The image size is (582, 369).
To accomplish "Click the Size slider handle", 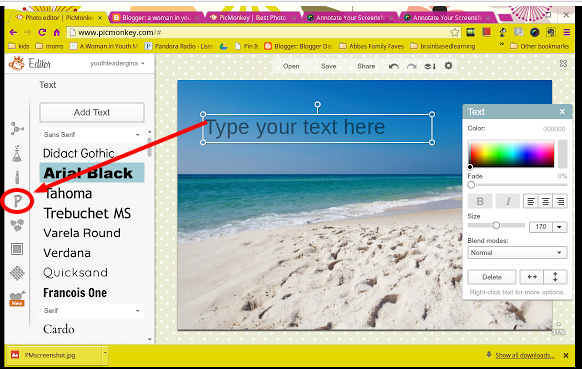I will [496, 225].
